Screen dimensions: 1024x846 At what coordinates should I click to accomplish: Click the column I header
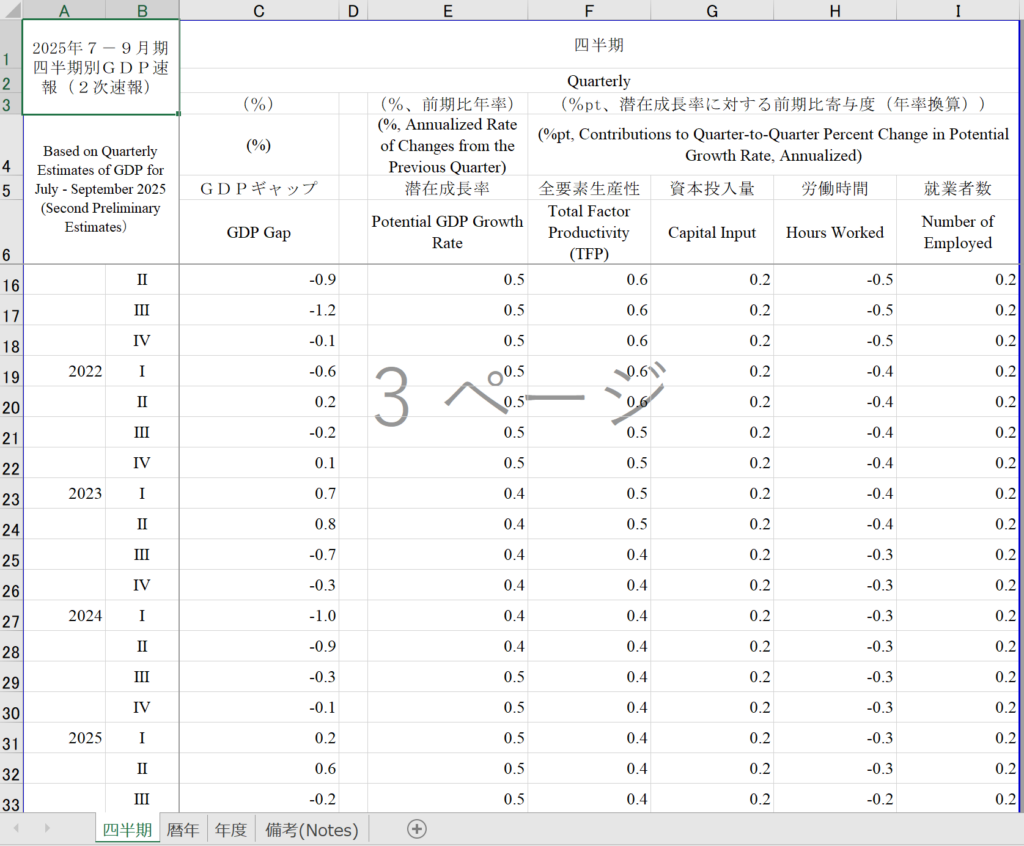click(957, 10)
